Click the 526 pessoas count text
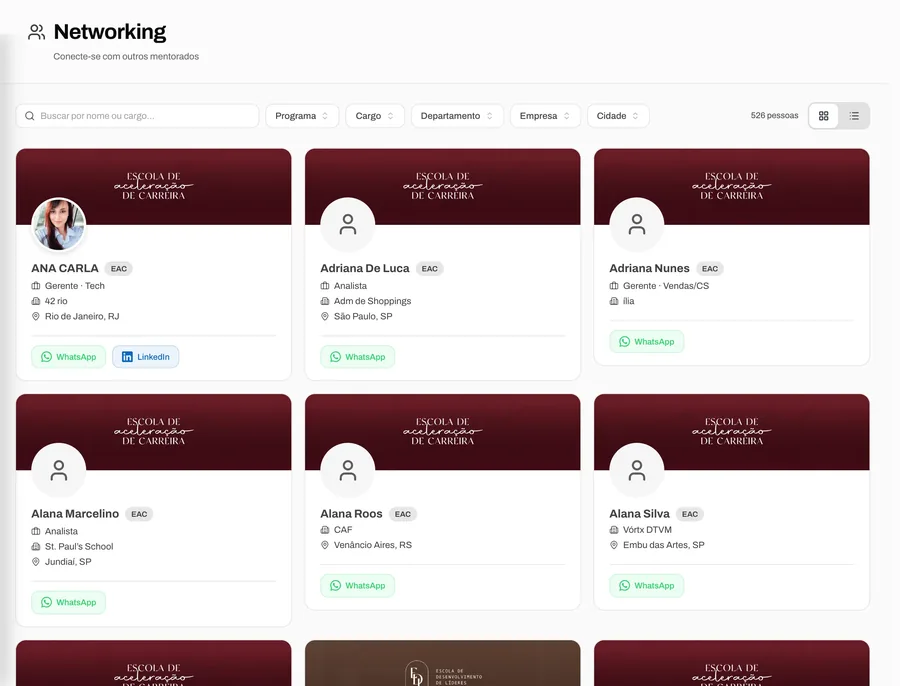This screenshot has width=900, height=686. pos(774,115)
